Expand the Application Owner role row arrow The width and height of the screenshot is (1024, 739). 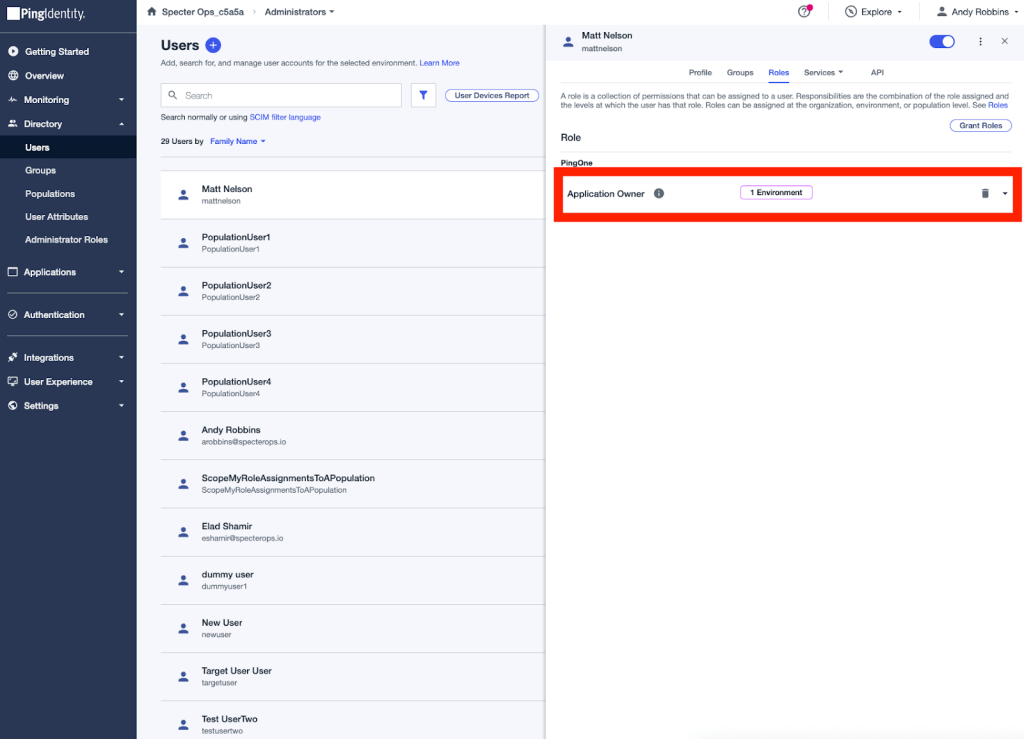point(1005,193)
